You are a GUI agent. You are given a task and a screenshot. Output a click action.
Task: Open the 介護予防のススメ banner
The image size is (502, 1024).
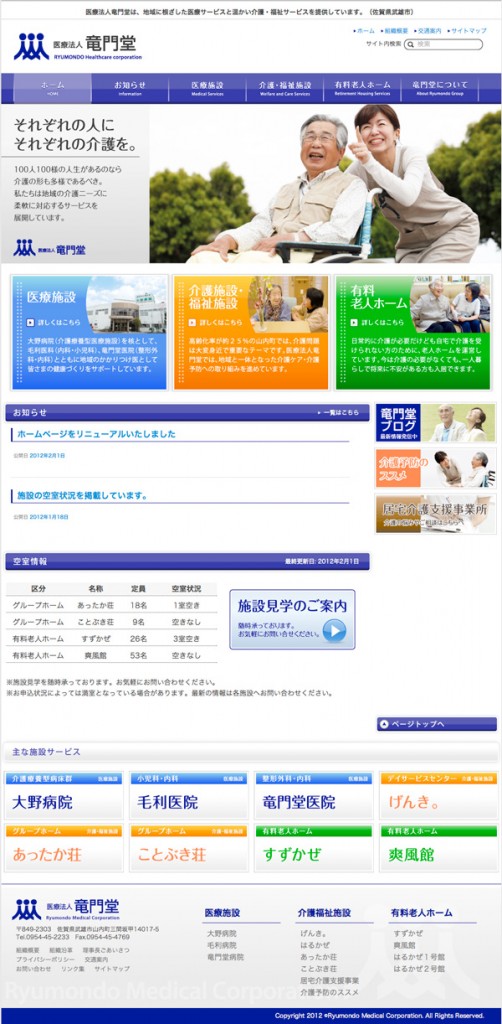tap(435, 468)
